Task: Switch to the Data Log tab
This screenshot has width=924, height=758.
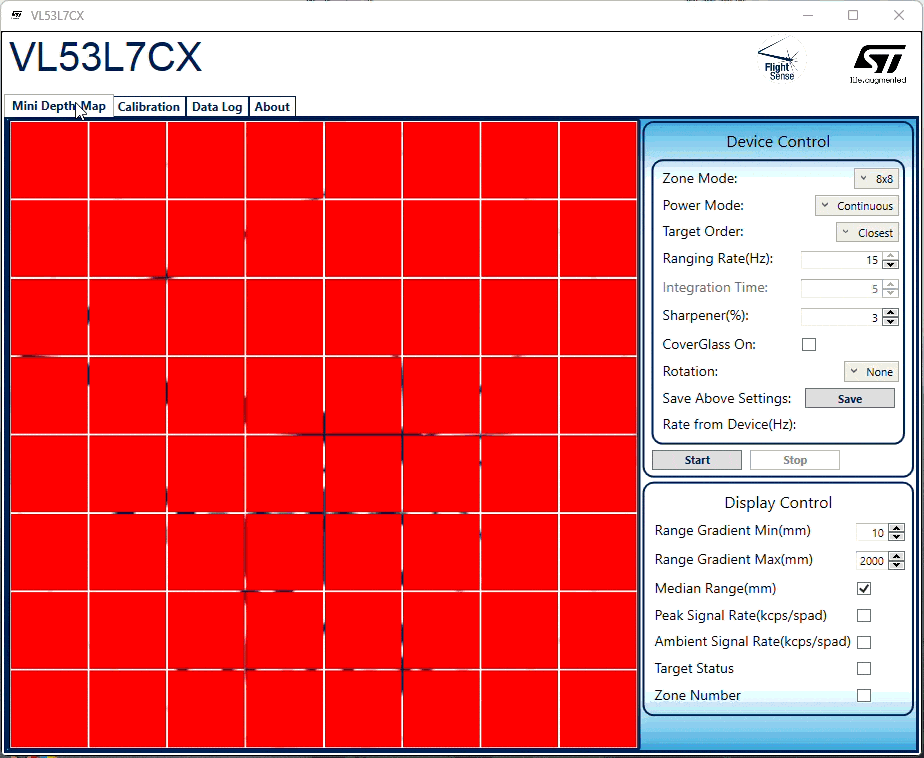Action: tap(217, 106)
